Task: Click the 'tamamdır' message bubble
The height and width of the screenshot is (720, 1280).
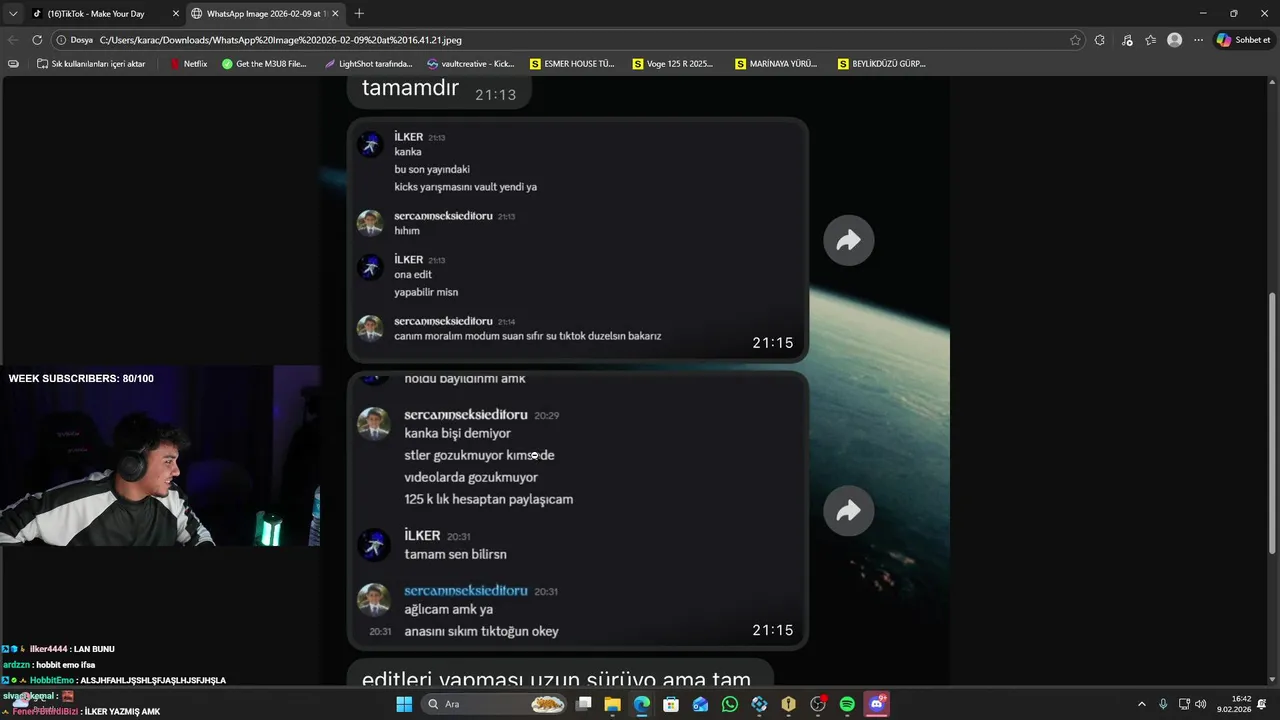Action: pyautogui.click(x=438, y=90)
